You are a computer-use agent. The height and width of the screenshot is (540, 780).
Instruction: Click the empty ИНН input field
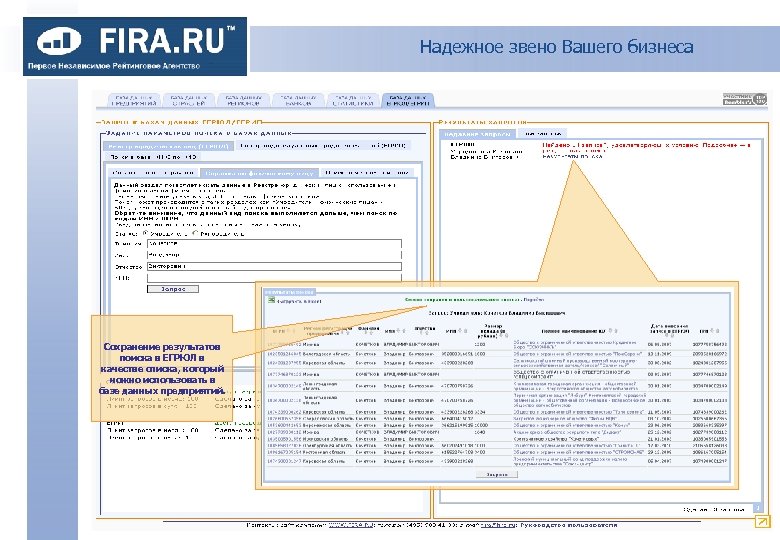click(274, 278)
